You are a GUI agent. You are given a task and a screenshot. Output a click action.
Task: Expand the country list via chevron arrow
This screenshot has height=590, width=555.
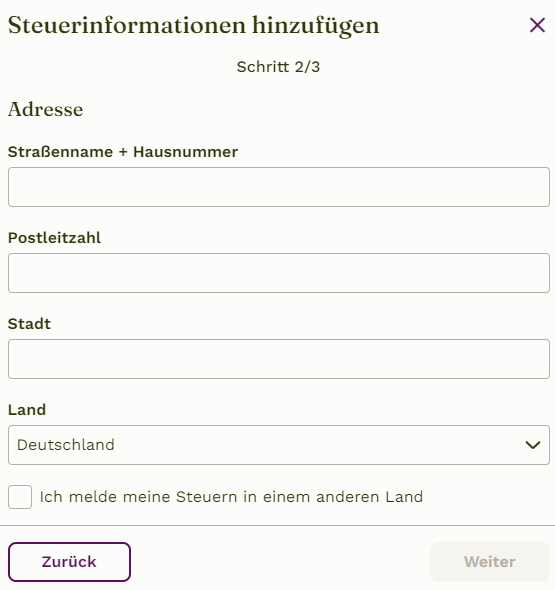533,445
